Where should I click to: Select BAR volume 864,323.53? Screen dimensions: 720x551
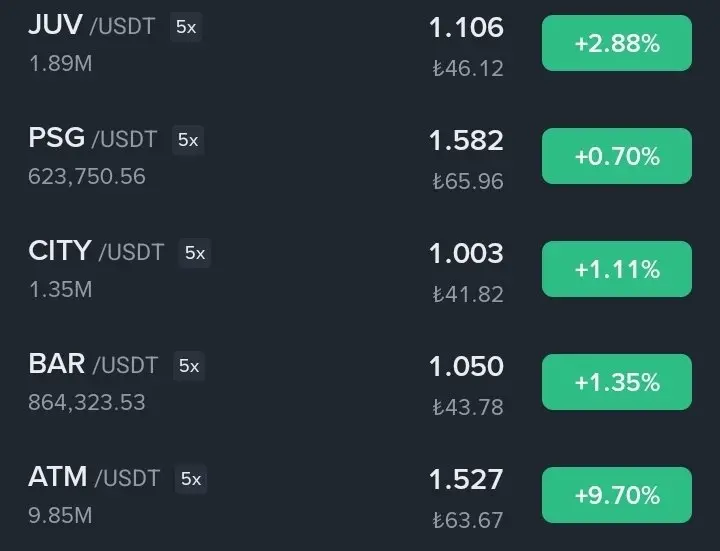[x=87, y=402]
